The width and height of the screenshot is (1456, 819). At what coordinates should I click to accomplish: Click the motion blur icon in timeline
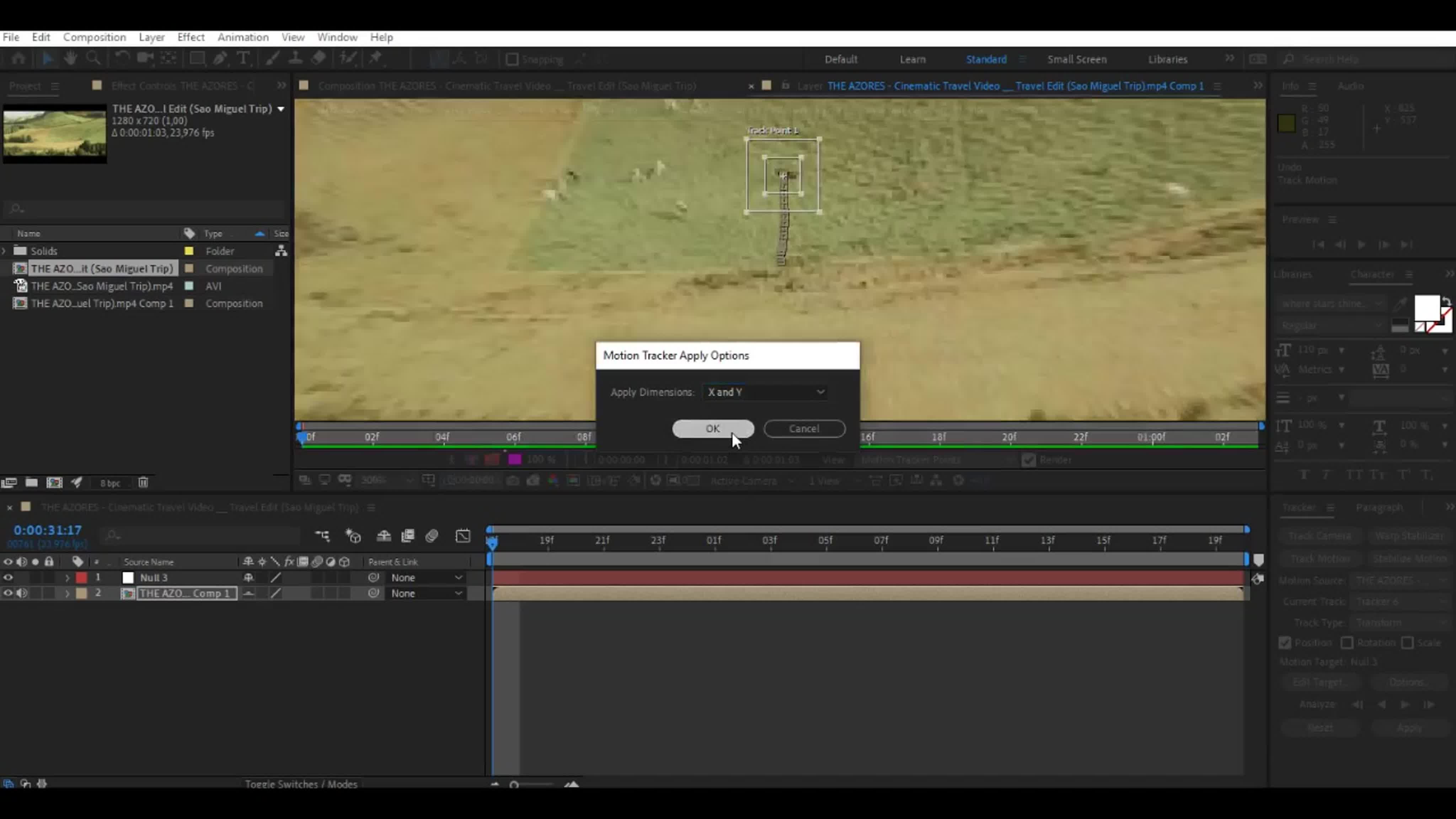(432, 535)
